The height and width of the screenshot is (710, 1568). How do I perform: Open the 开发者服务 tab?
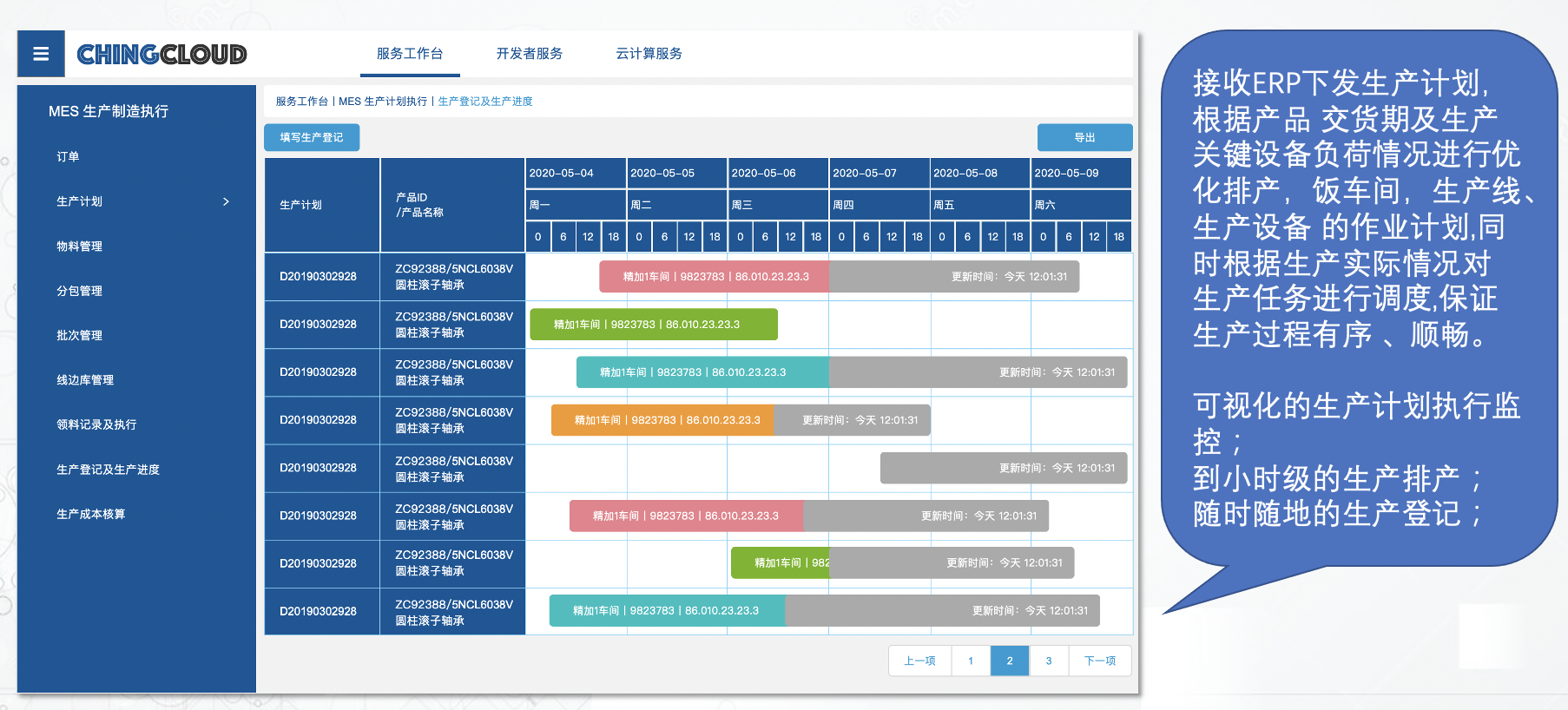point(530,54)
